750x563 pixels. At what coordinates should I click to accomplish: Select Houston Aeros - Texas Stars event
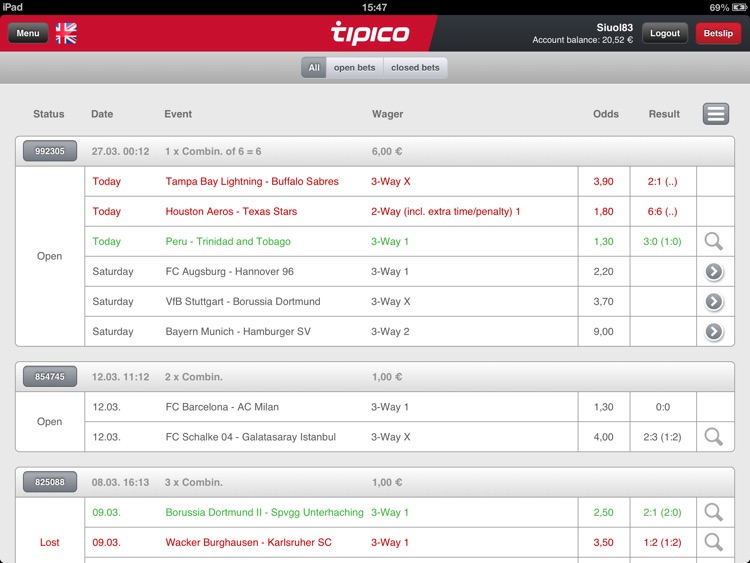[231, 211]
